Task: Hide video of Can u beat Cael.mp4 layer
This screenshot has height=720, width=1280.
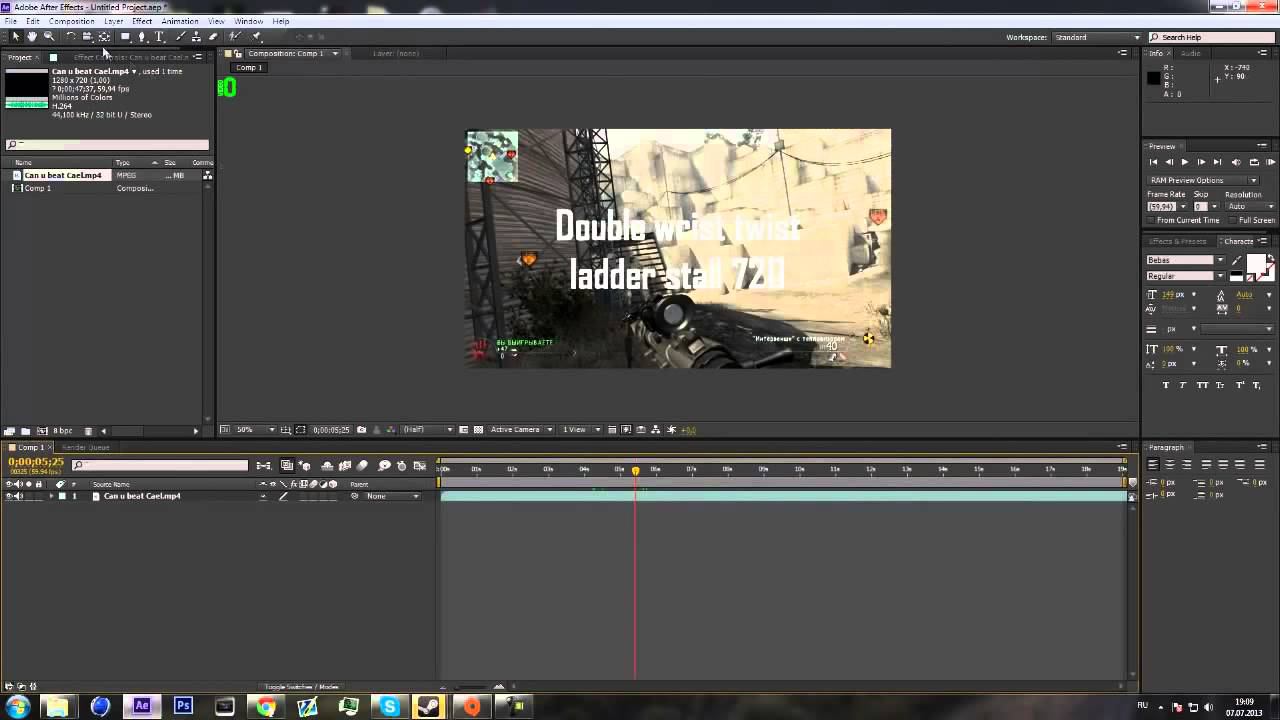Action: (x=9, y=496)
